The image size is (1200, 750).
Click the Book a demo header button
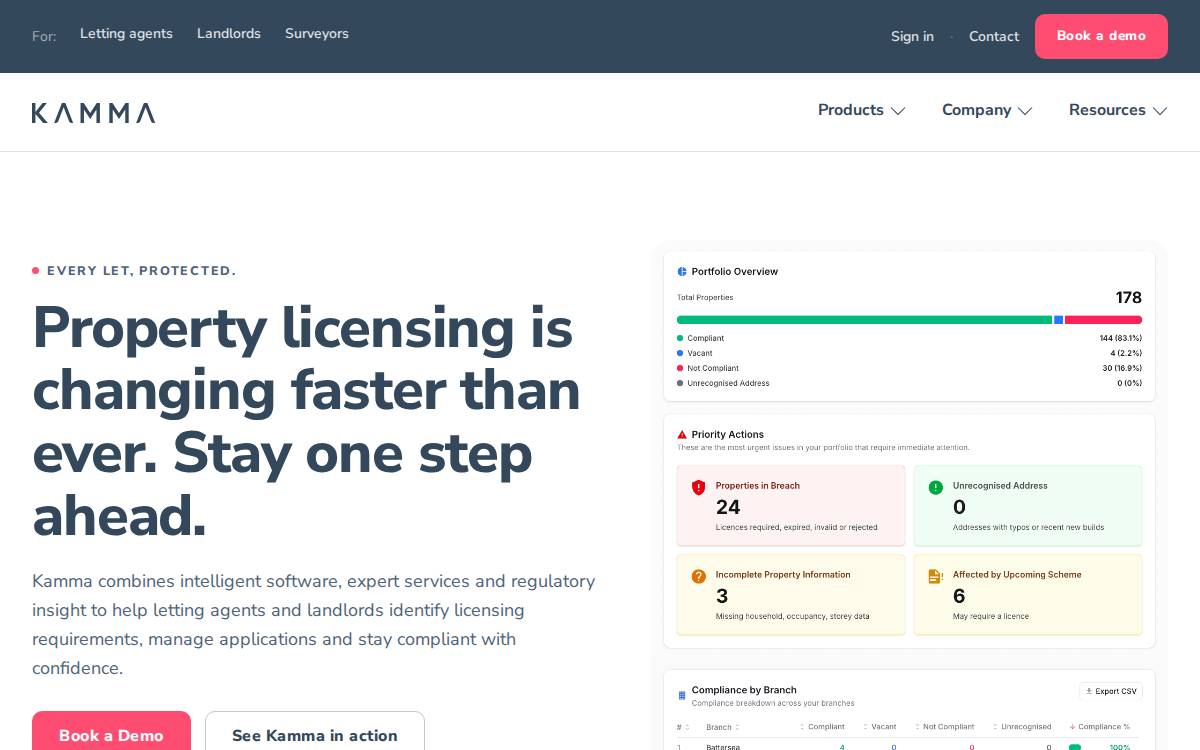1101,36
